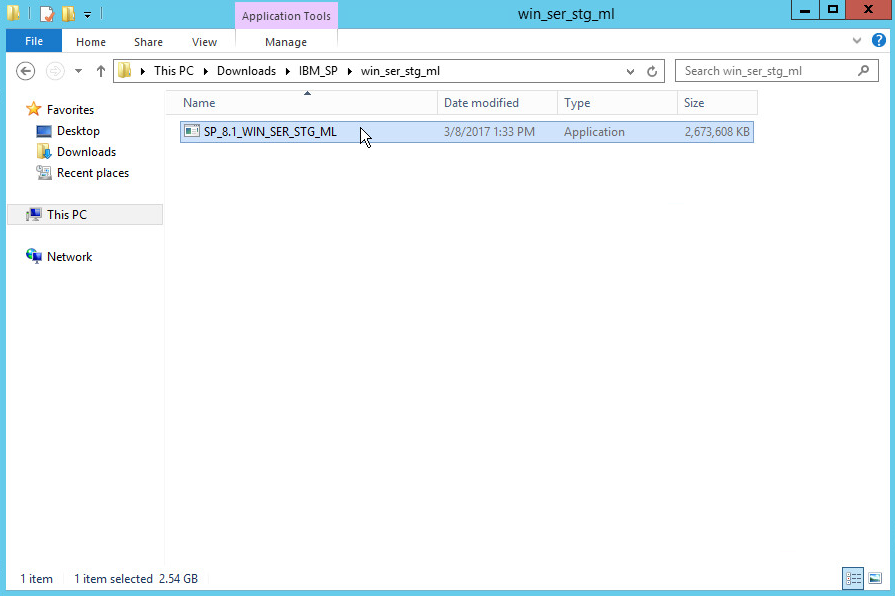Open the recent locations dropdown arrow
895x596 pixels.
78,71
